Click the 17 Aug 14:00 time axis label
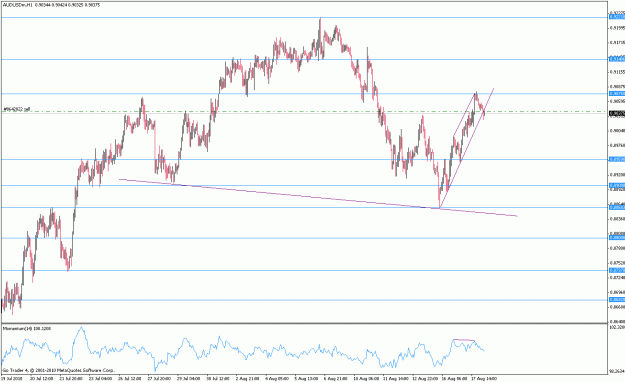Viewport: 625px width, 382px height. [483, 378]
